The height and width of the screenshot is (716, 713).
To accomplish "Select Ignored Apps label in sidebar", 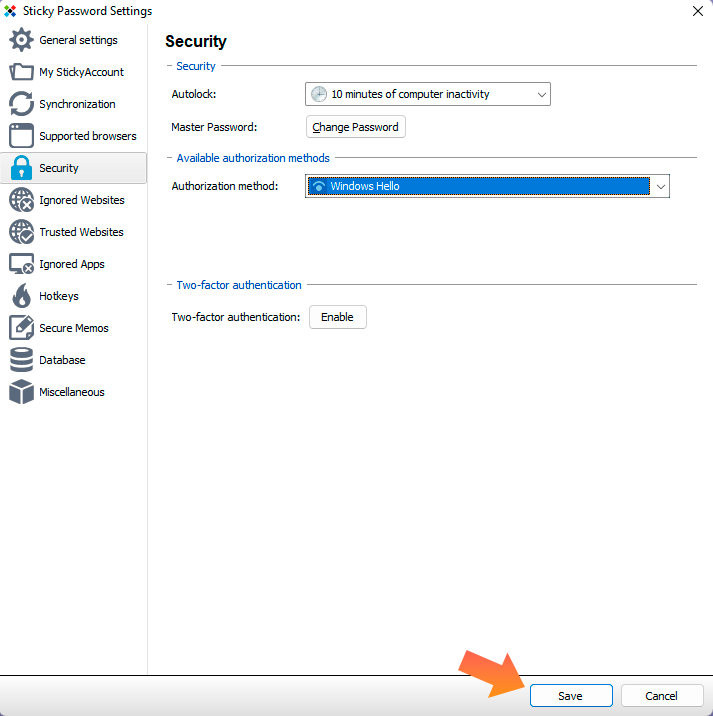I will (x=72, y=264).
